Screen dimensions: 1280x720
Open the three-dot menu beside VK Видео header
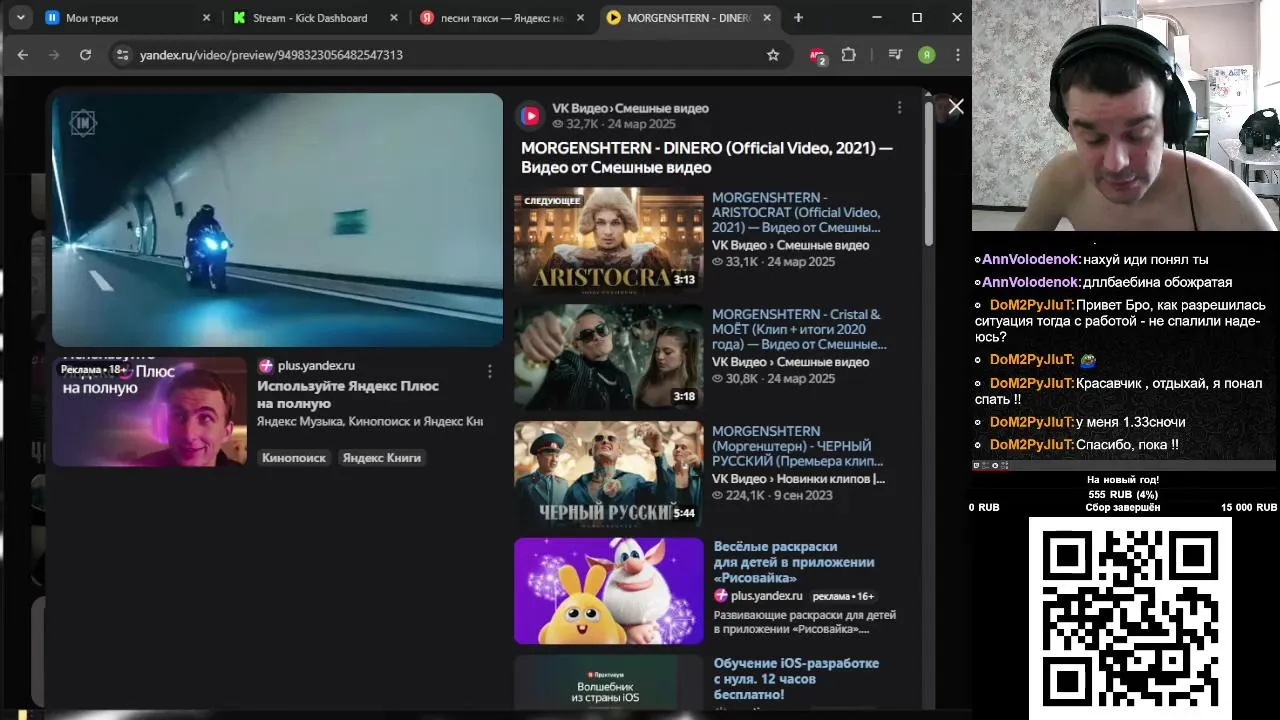coord(899,108)
